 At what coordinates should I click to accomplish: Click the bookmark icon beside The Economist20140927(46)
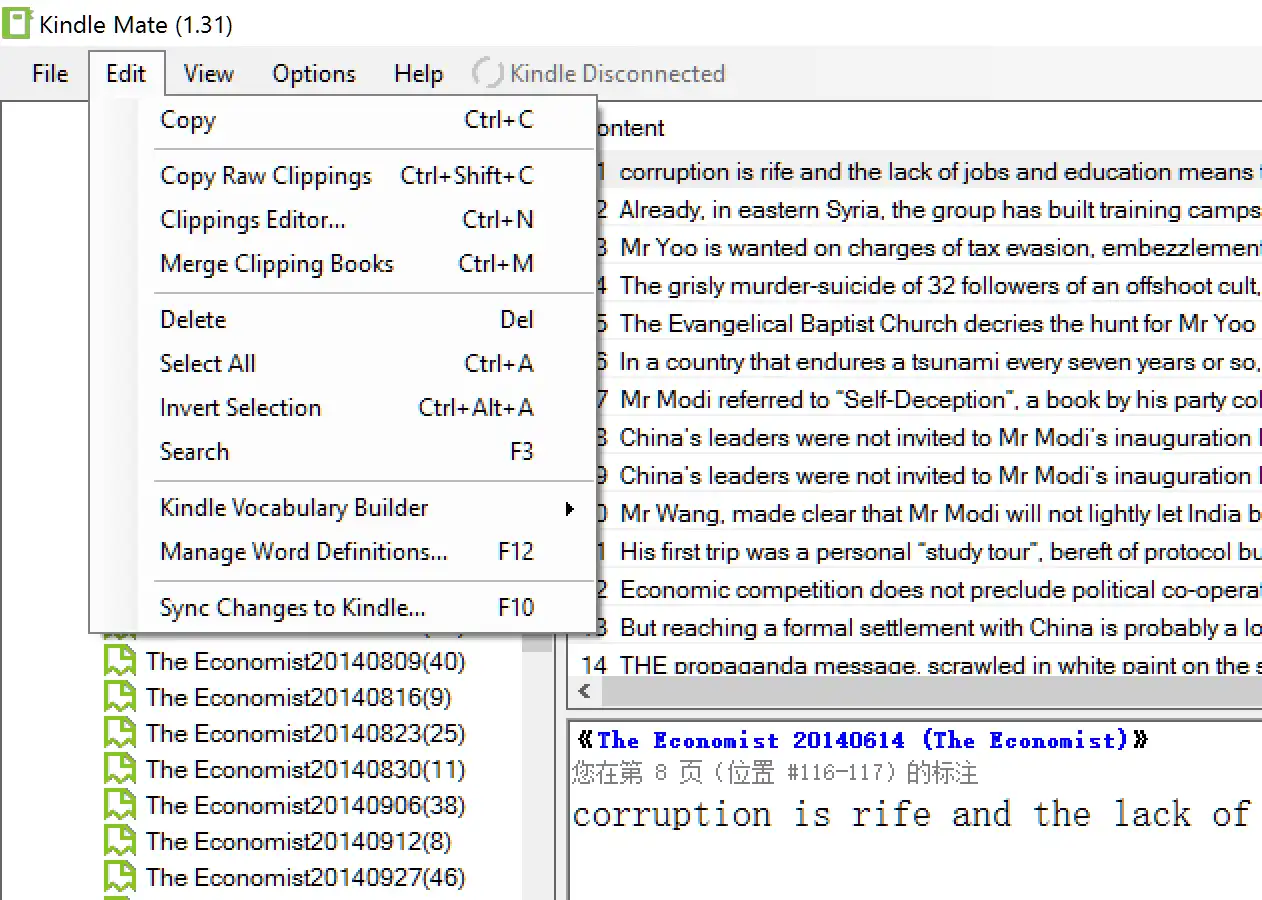[120, 878]
